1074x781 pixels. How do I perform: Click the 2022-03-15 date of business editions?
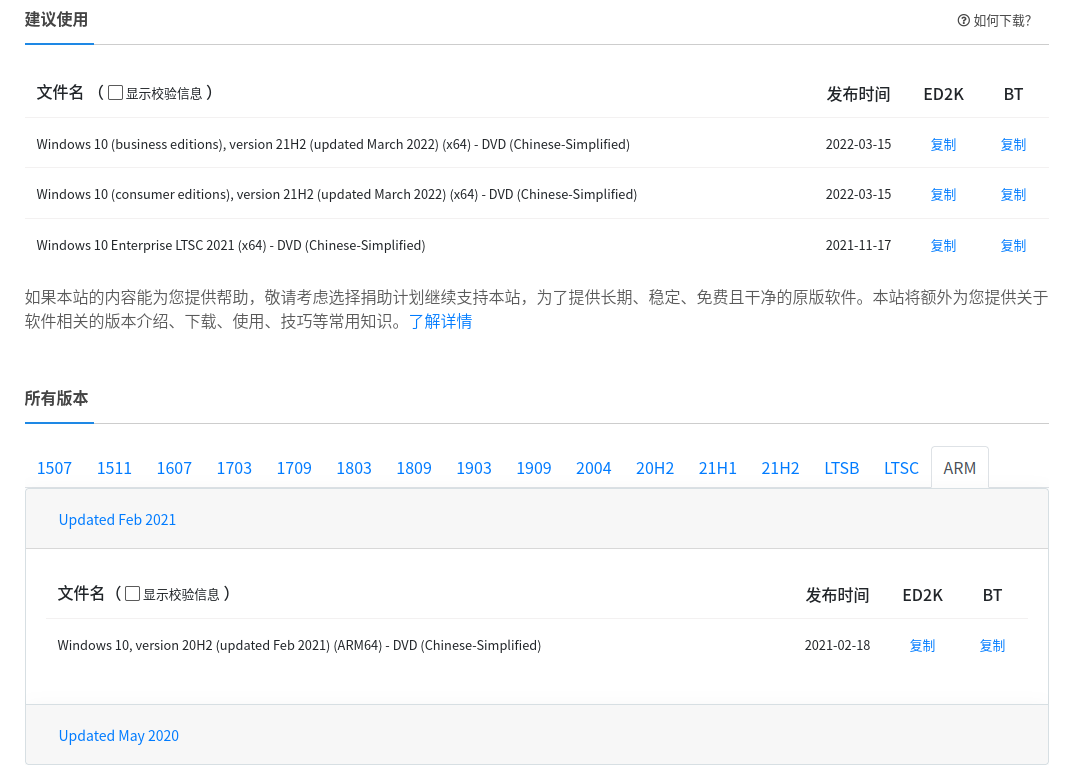(x=858, y=145)
